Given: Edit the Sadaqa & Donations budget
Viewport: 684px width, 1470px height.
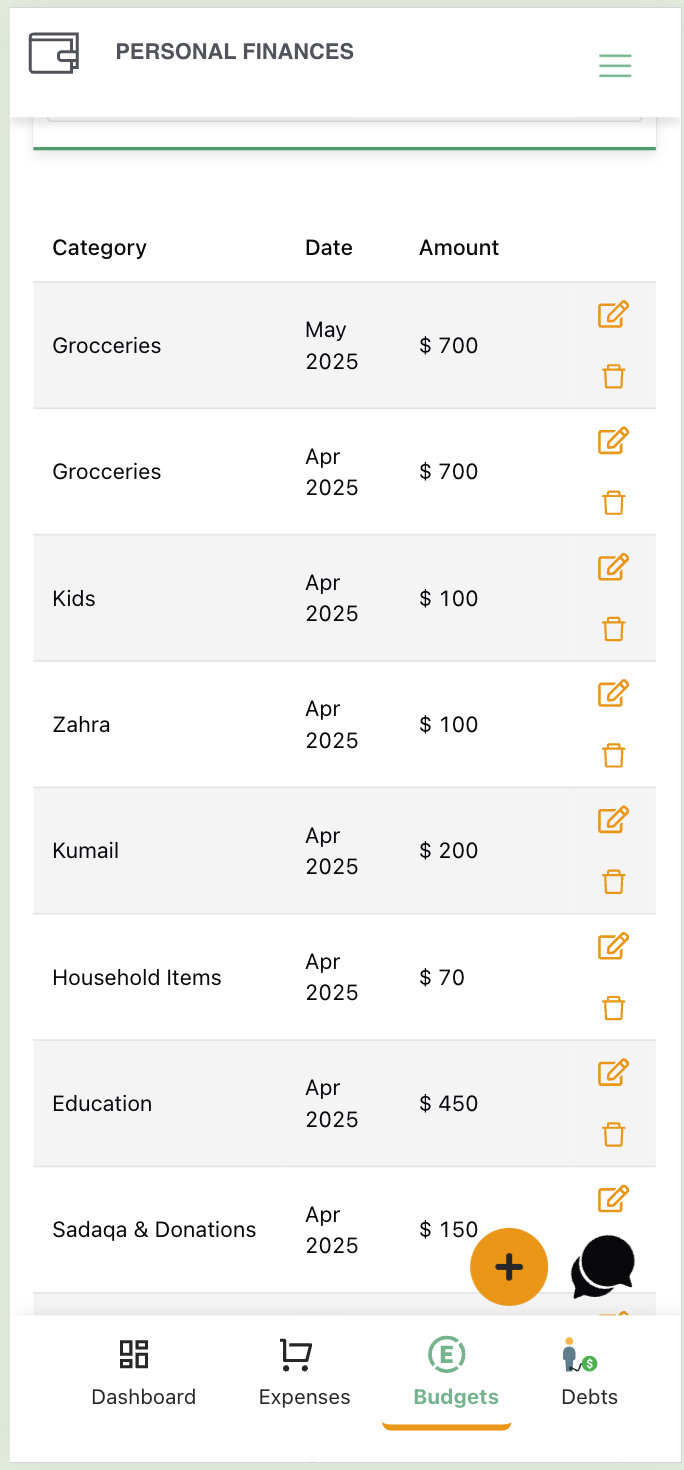Looking at the screenshot, I should pyautogui.click(x=613, y=1197).
